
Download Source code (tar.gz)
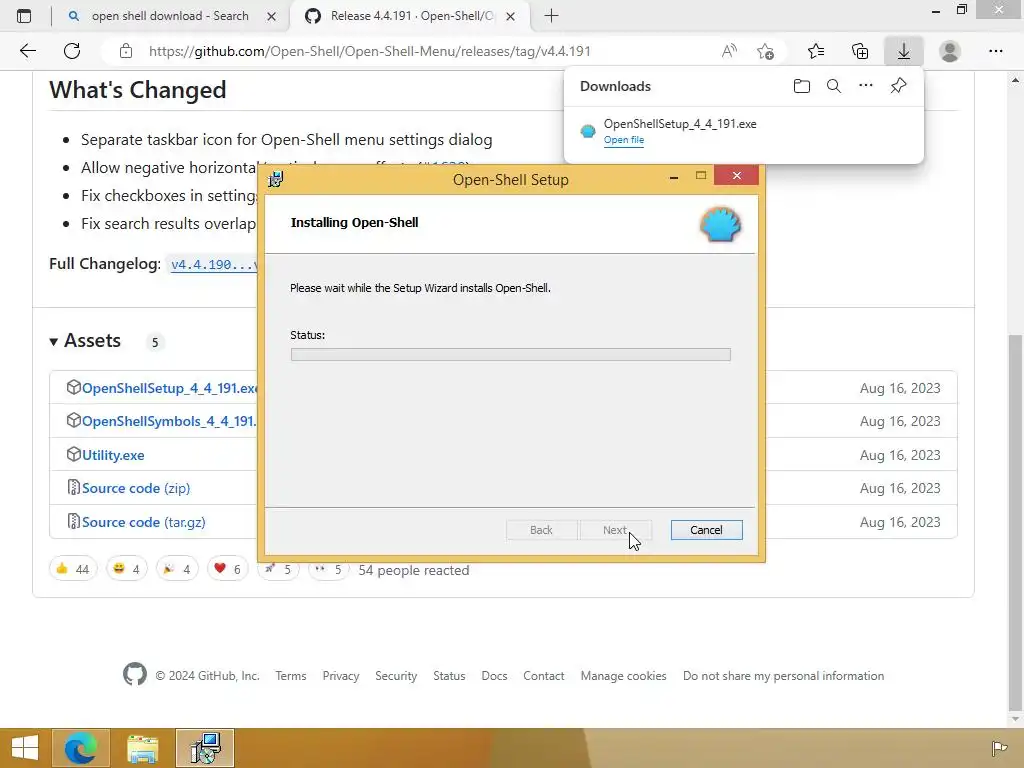click(x=144, y=522)
